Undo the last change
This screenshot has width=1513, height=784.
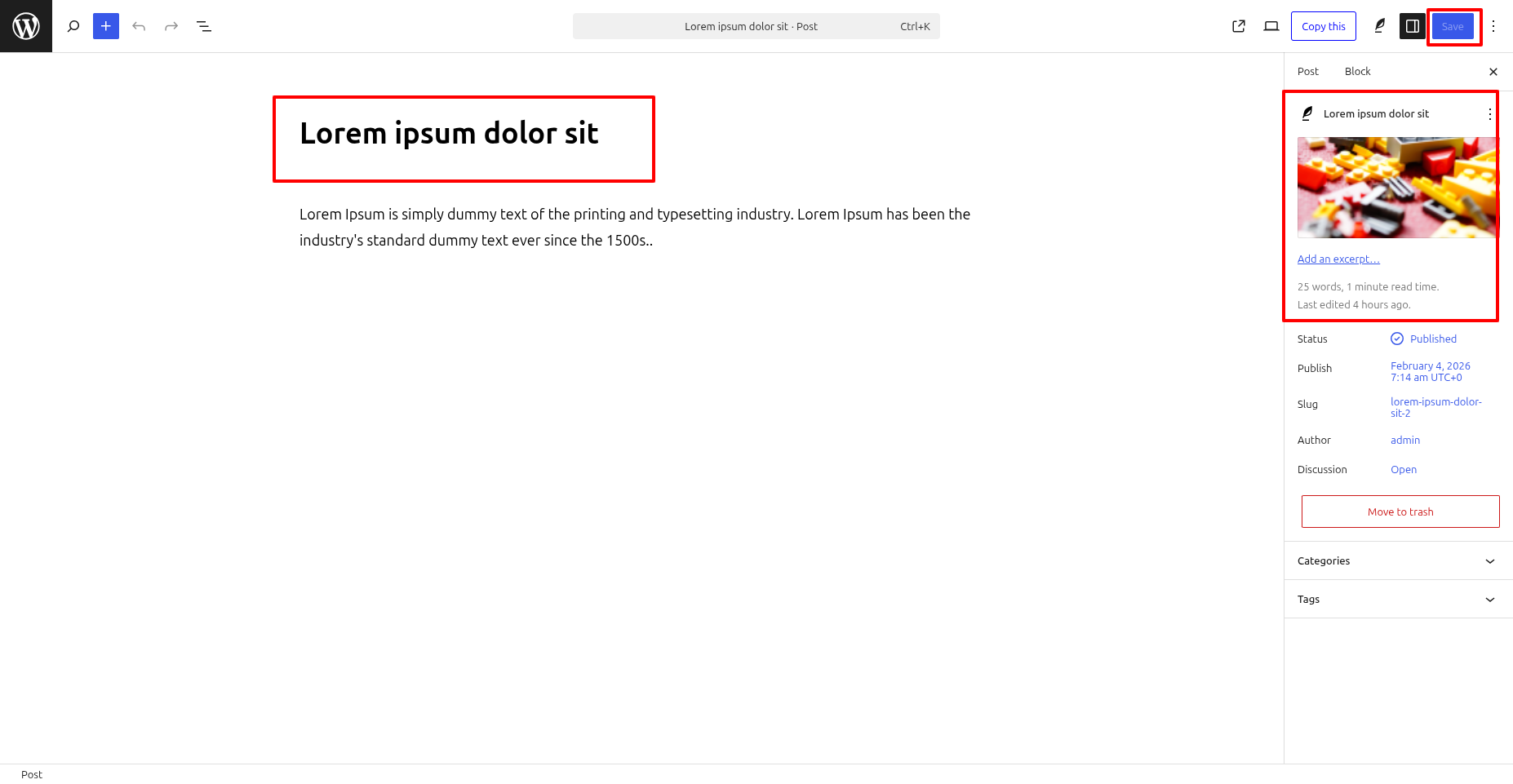click(139, 26)
